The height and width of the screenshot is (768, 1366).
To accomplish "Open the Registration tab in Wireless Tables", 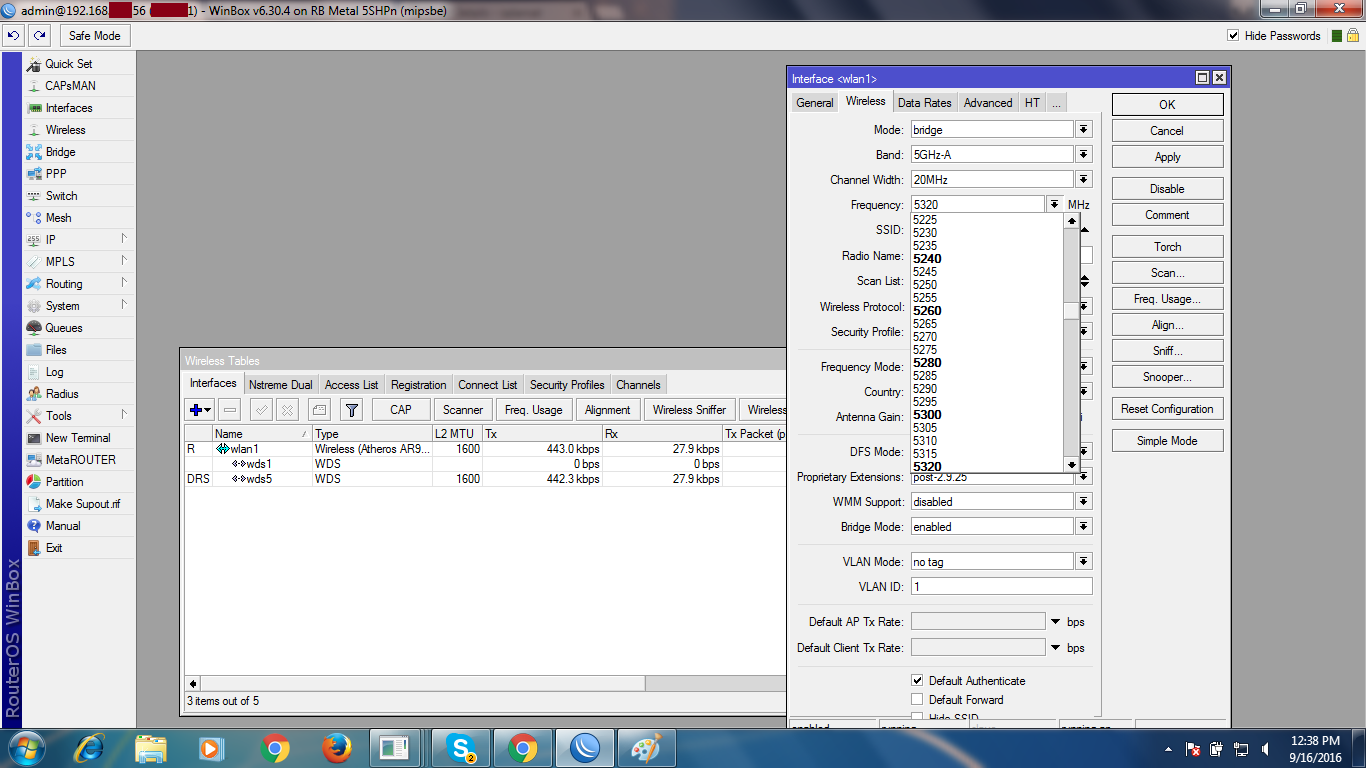I will (418, 384).
